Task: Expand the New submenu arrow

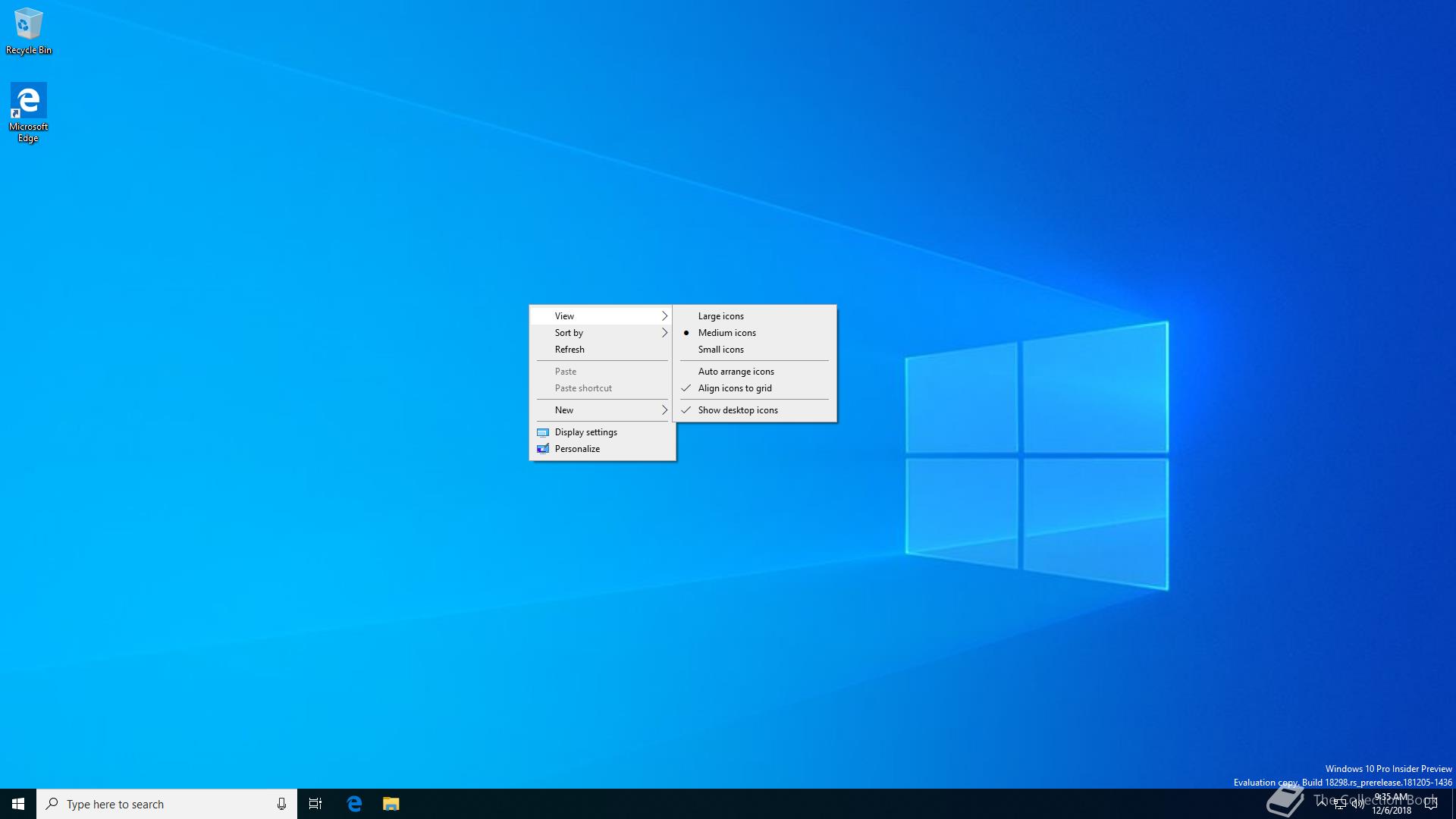Action: 664,410
